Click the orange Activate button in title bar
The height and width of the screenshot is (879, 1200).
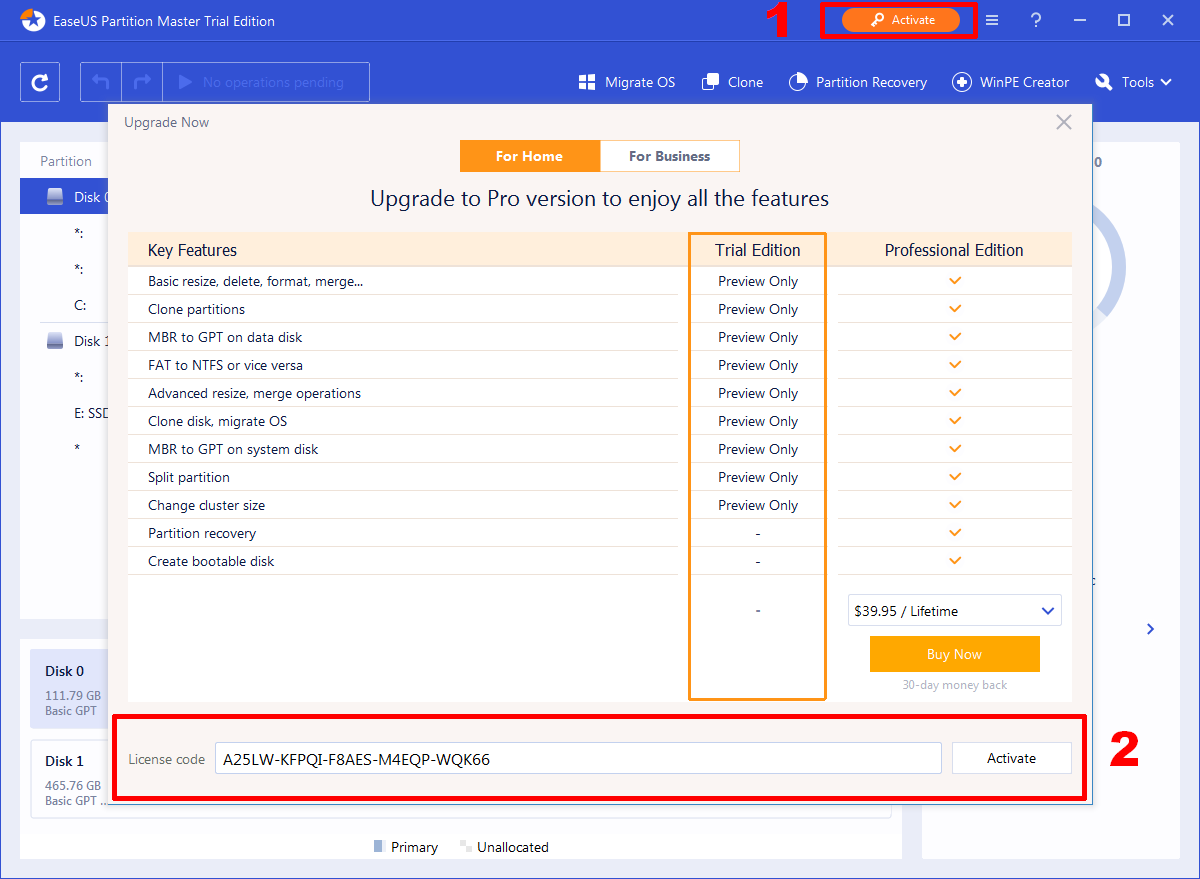click(900, 20)
